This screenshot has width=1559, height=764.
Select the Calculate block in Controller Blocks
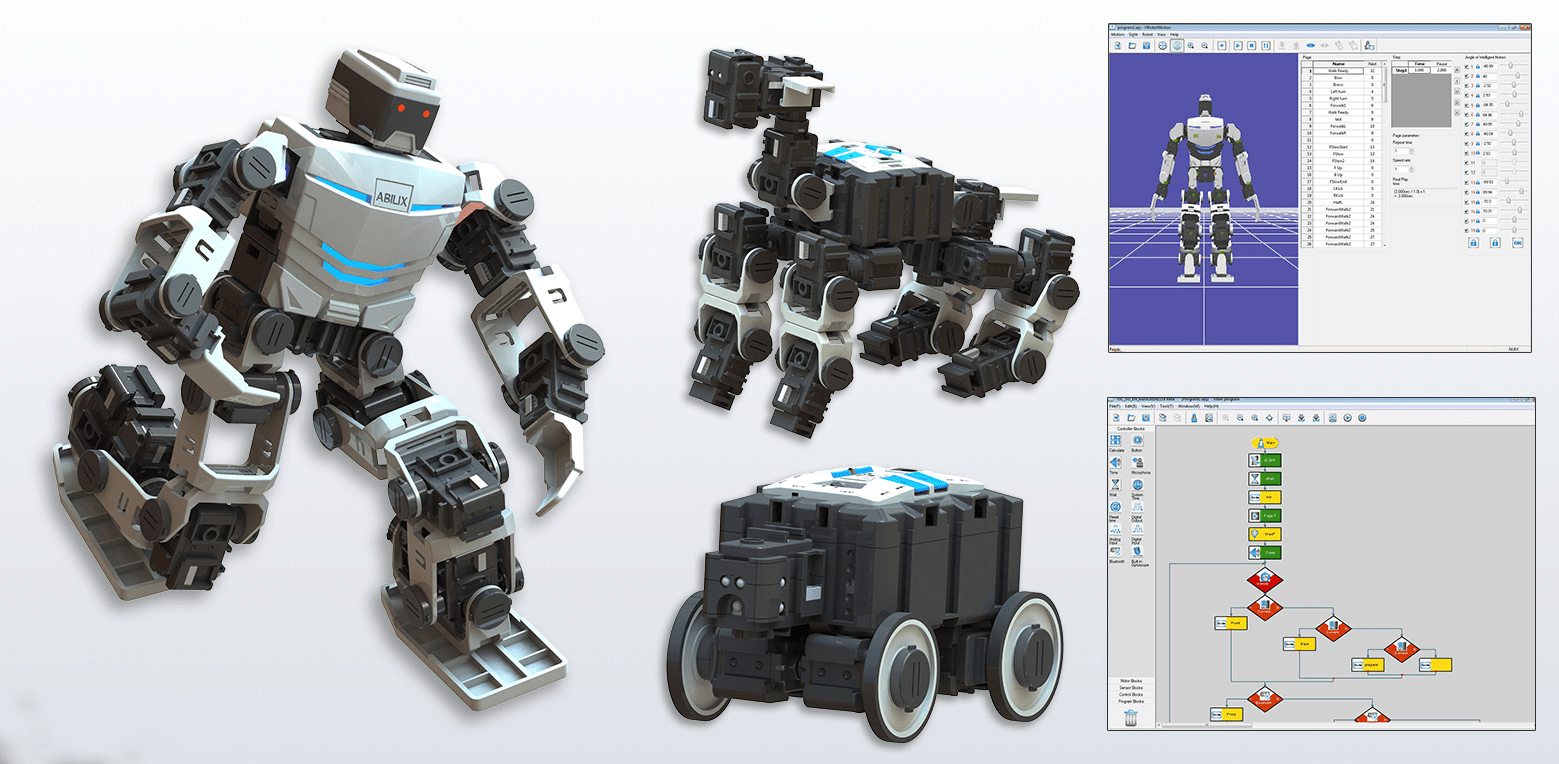pos(1115,440)
